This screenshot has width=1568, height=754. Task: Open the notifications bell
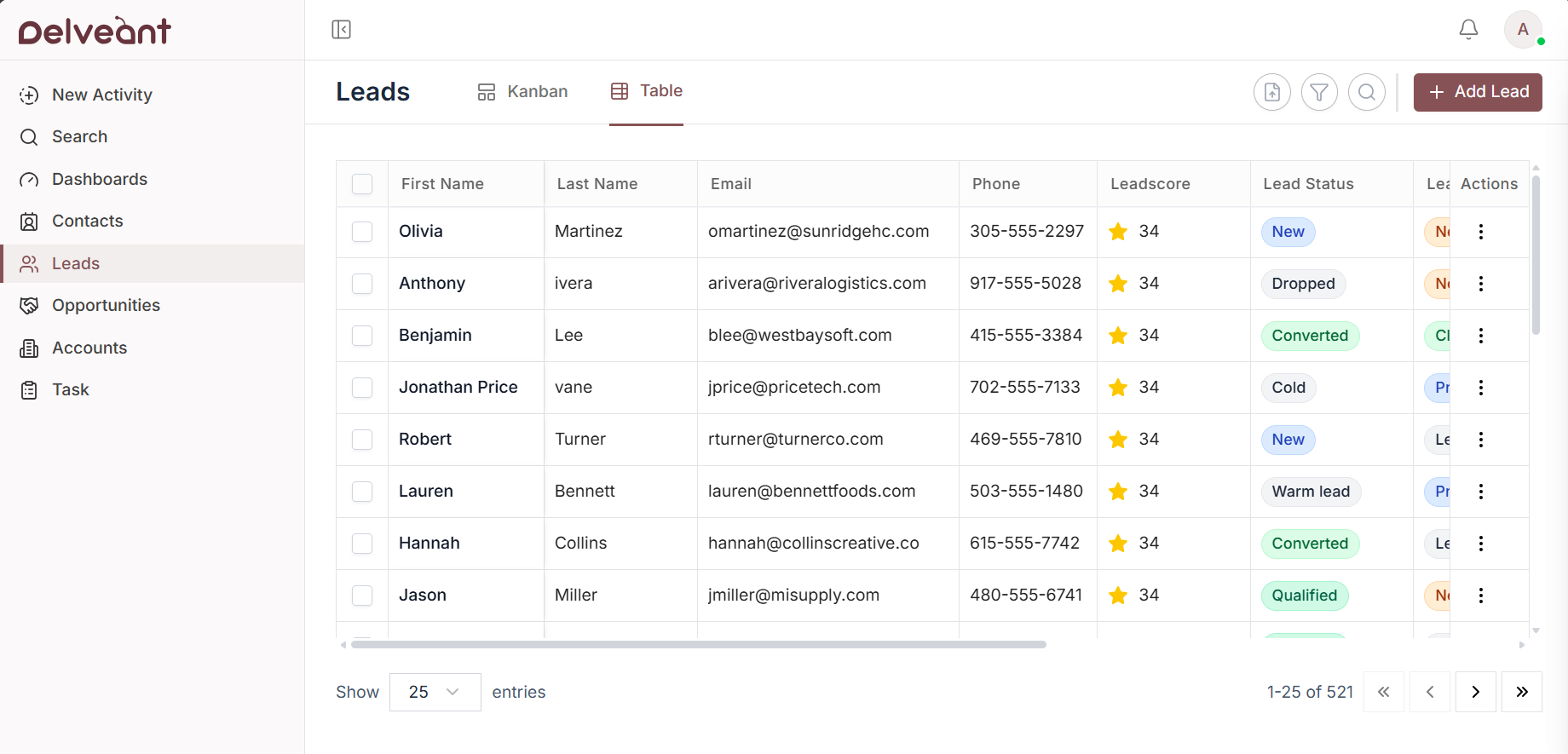[x=1468, y=30]
